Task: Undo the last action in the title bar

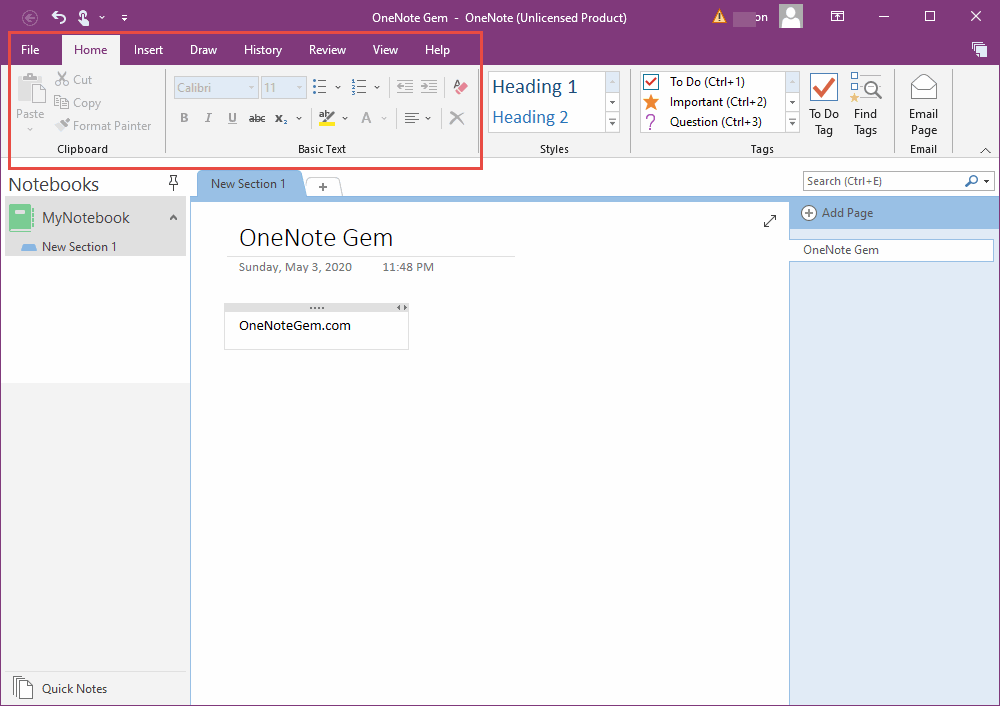Action: click(x=59, y=17)
